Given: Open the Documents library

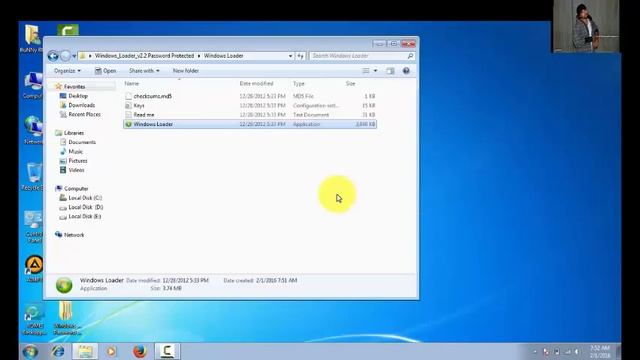Looking at the screenshot, I should point(82,142).
